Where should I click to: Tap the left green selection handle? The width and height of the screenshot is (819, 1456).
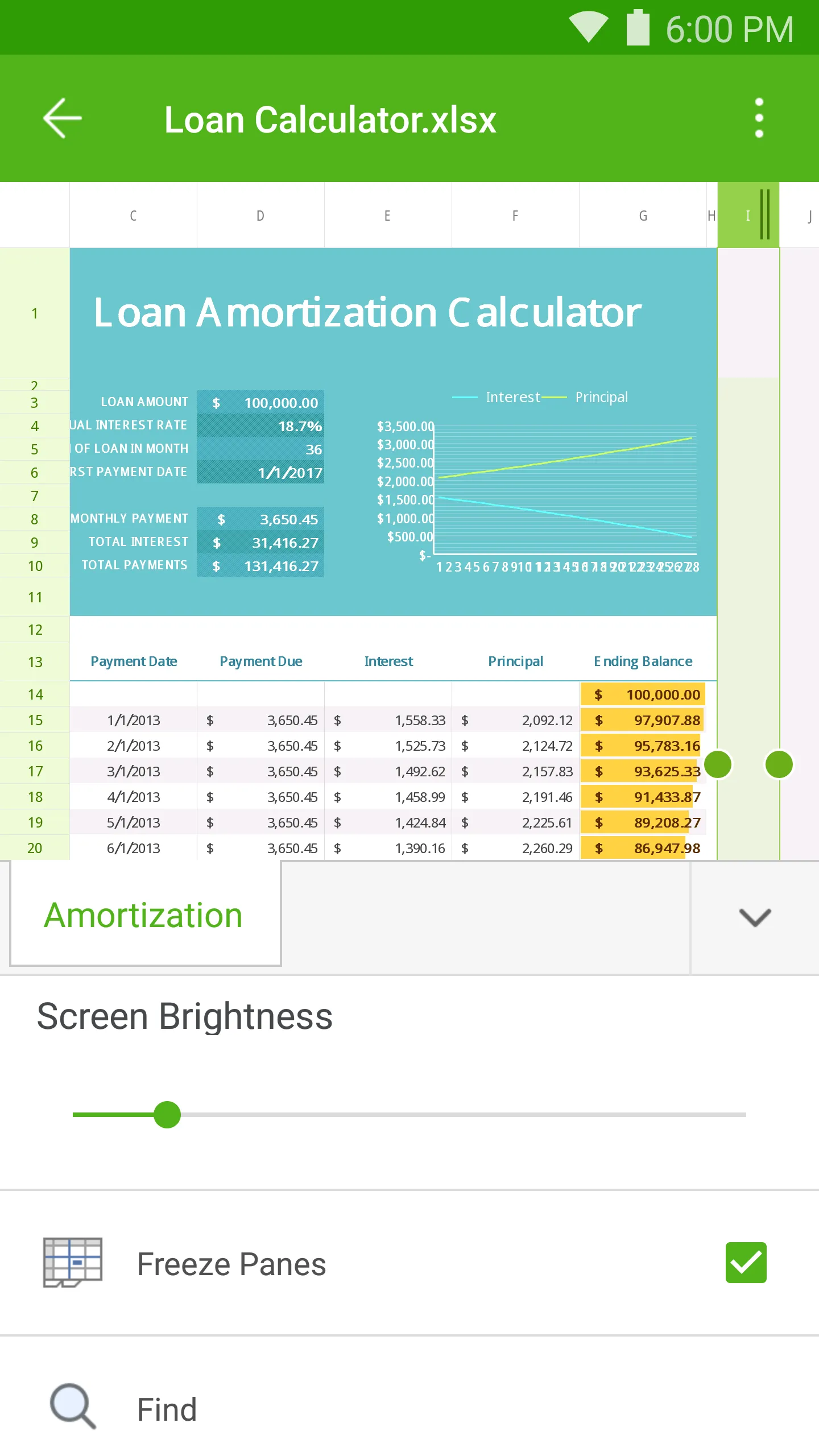coord(718,764)
